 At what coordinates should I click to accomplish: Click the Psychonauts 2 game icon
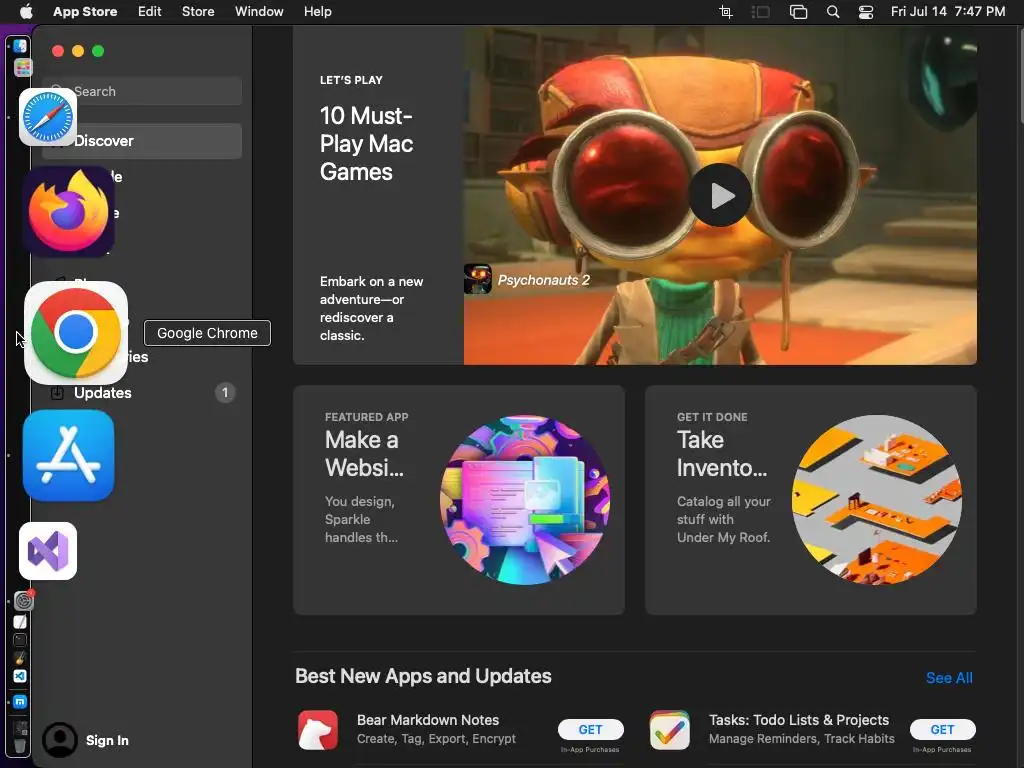[477, 280]
